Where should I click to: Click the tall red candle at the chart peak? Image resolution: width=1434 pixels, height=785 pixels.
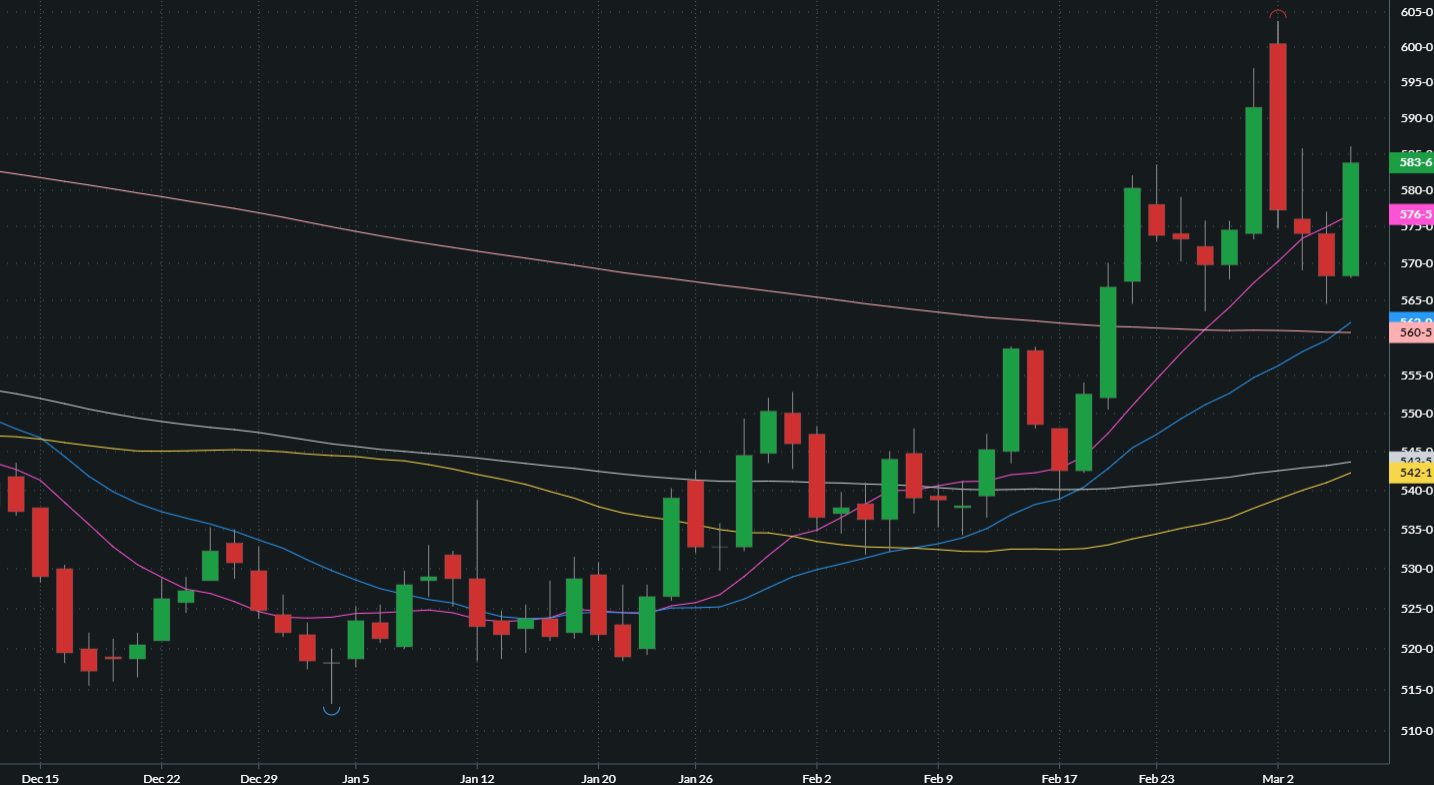pyautogui.click(x=1277, y=126)
